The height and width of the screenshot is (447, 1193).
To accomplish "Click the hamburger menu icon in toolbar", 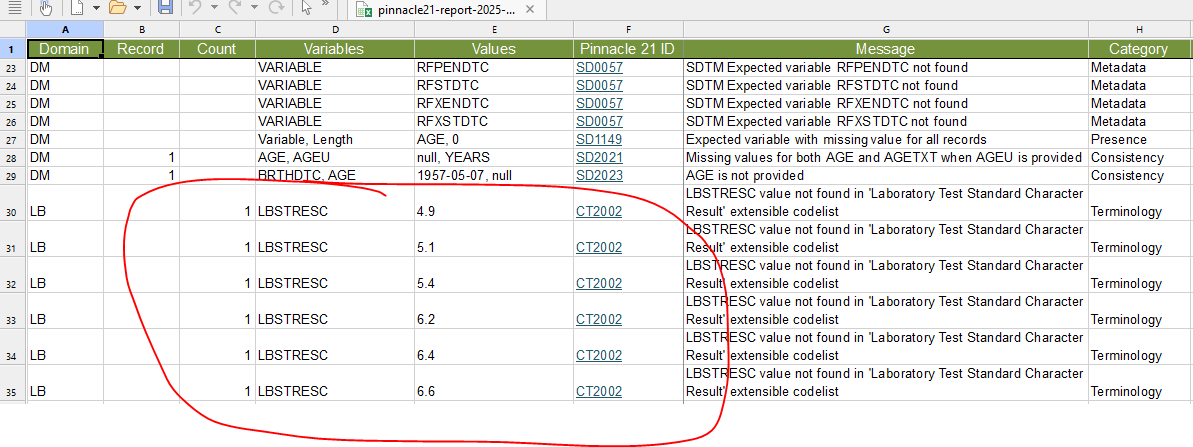I will [14, 8].
